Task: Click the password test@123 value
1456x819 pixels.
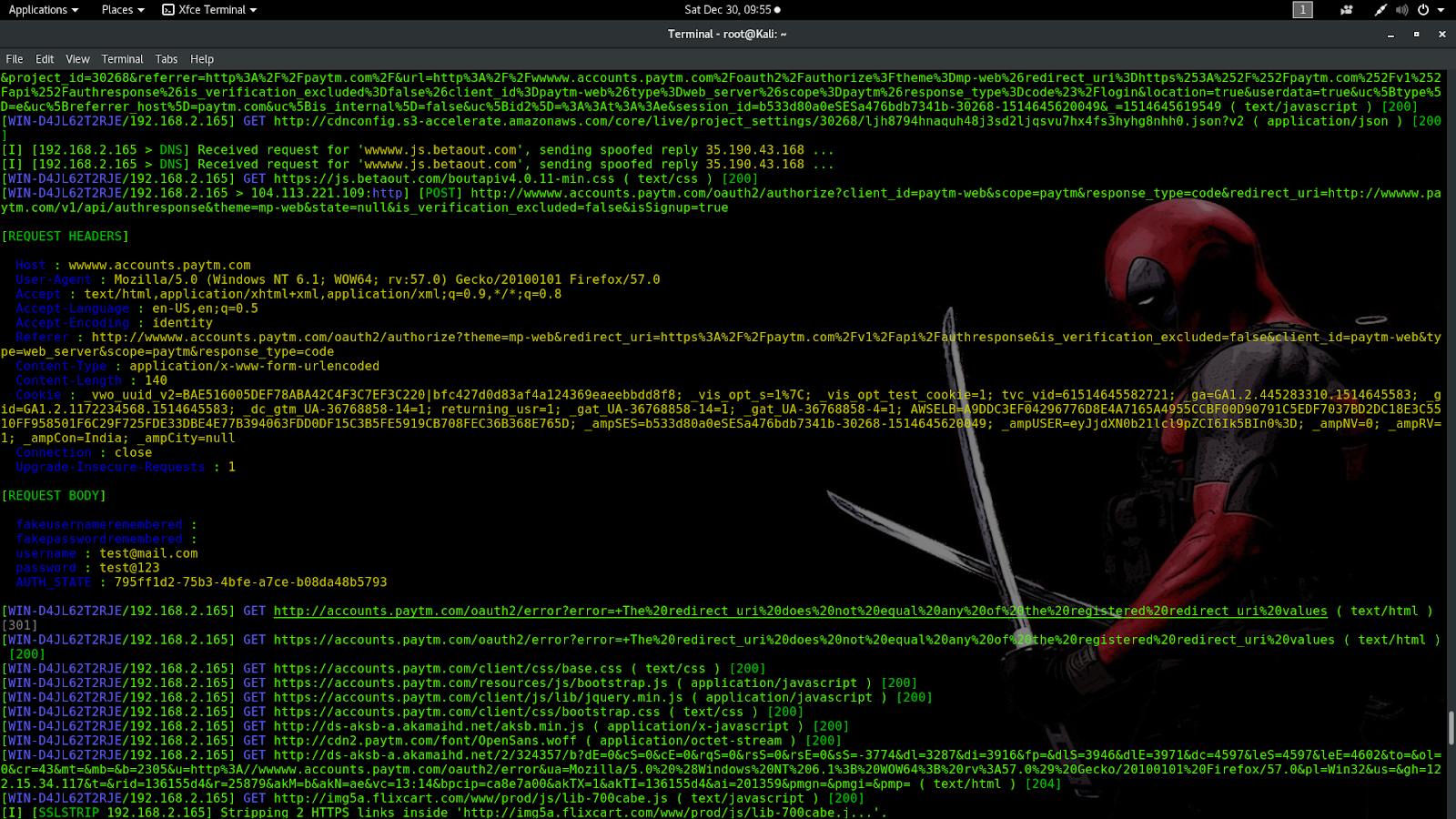Action: (129, 568)
